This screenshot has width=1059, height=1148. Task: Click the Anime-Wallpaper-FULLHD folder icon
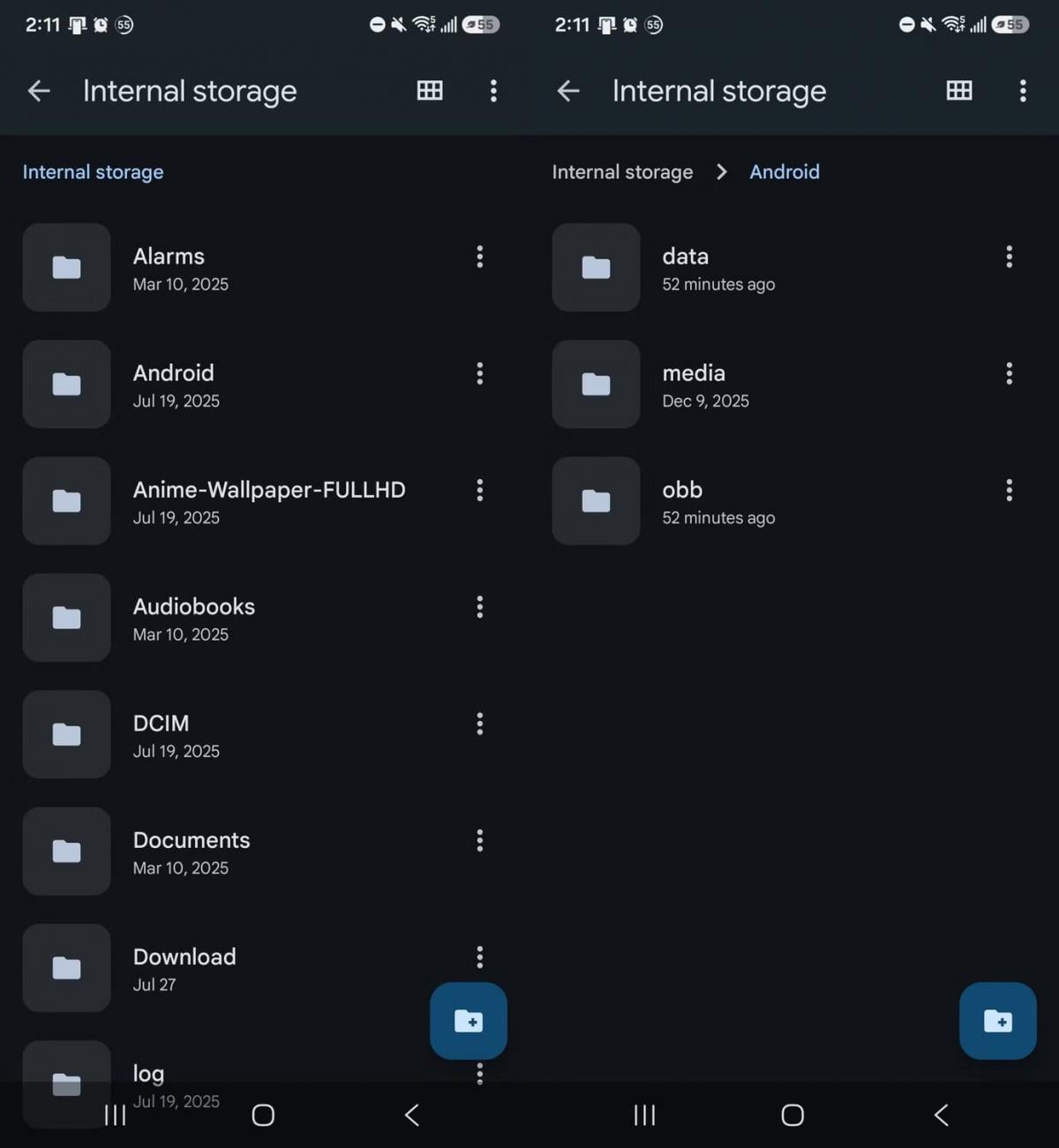coord(66,500)
